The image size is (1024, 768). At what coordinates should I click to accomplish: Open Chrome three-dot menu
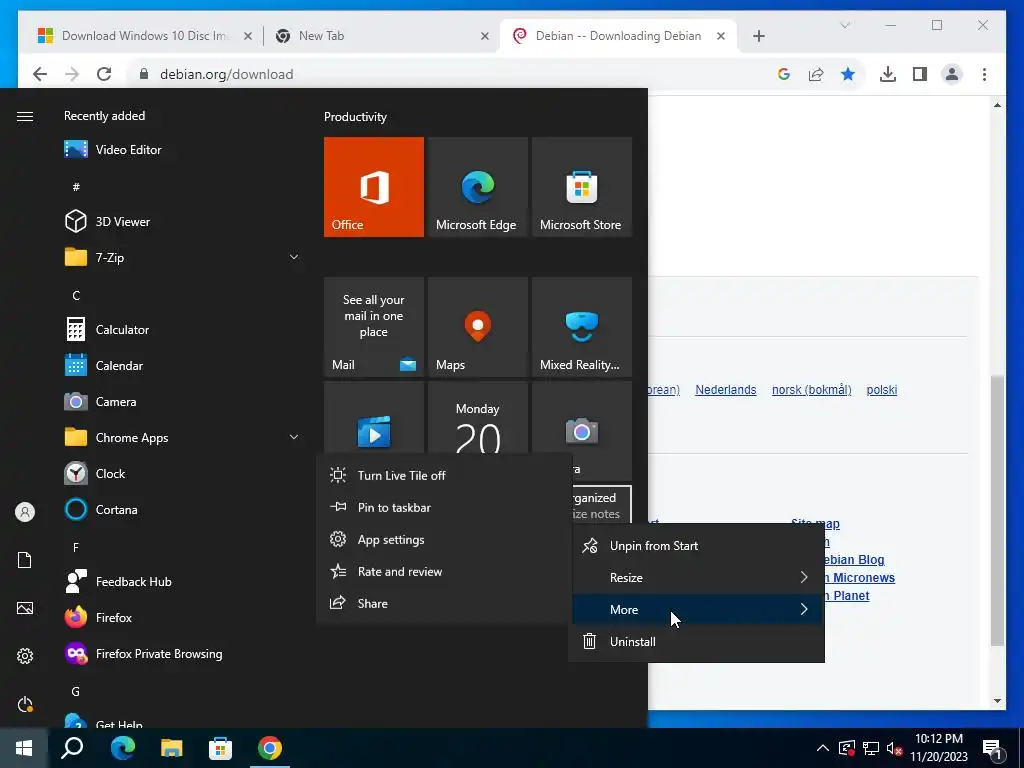[984, 74]
